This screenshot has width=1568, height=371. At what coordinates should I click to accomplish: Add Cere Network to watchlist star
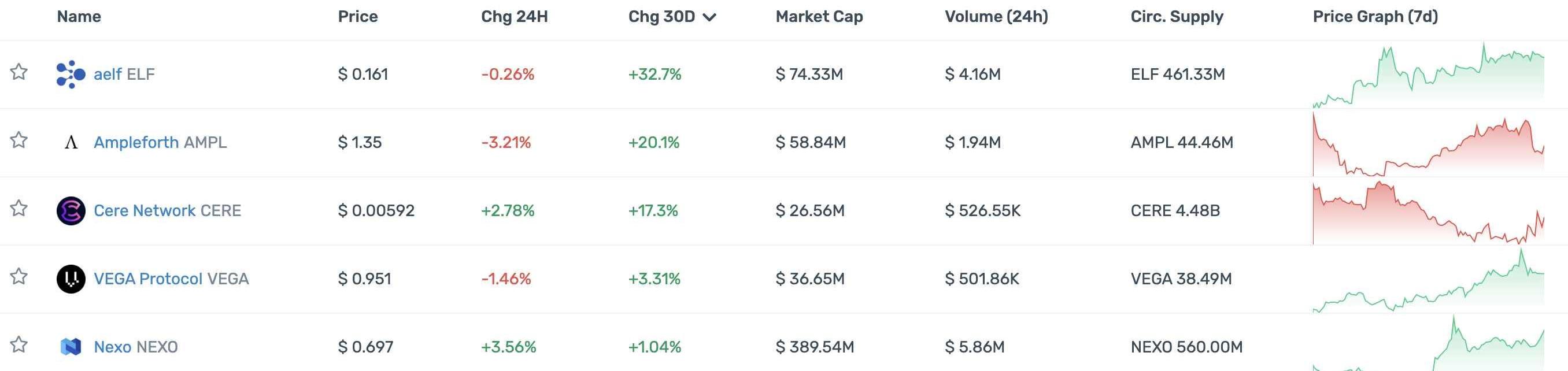tap(19, 208)
